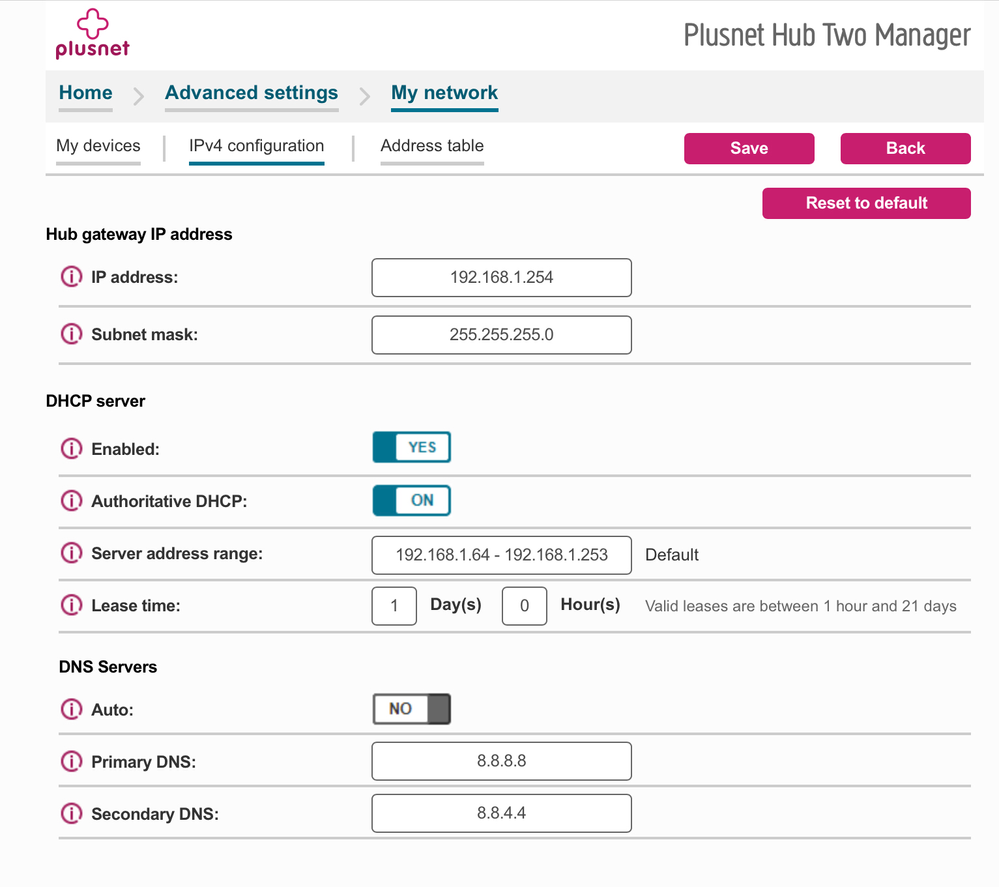
Task: Disable the DHCP server Enabled toggle
Action: pyautogui.click(x=411, y=447)
